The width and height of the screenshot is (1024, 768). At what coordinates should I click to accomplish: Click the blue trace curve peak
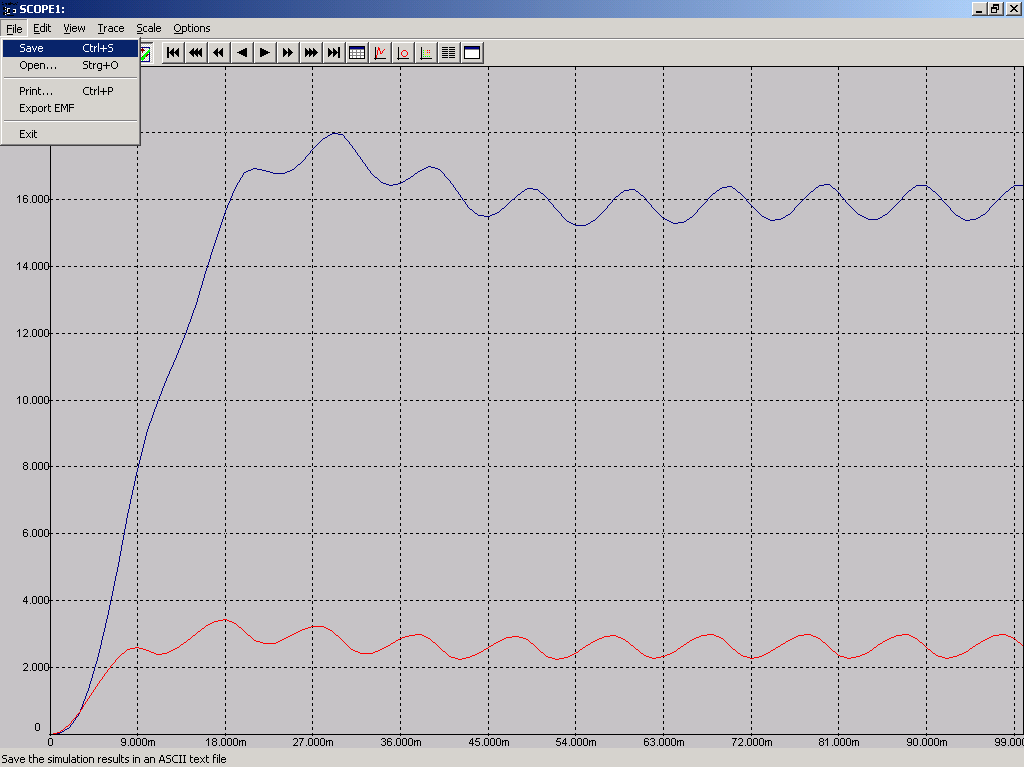(335, 133)
